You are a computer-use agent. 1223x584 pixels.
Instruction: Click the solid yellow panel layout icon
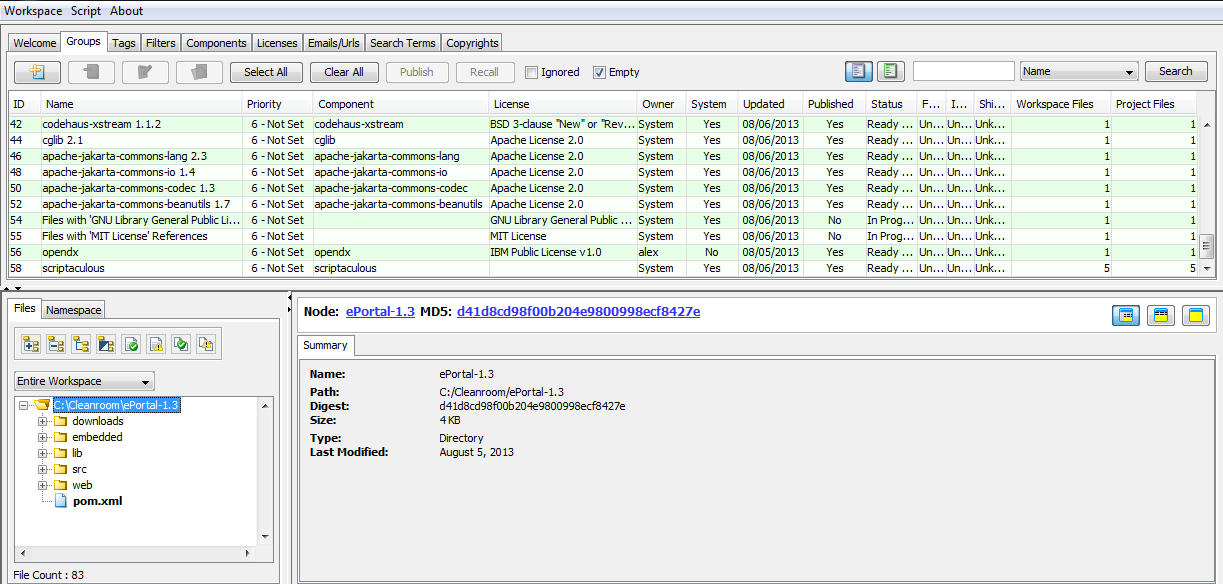pos(1195,316)
